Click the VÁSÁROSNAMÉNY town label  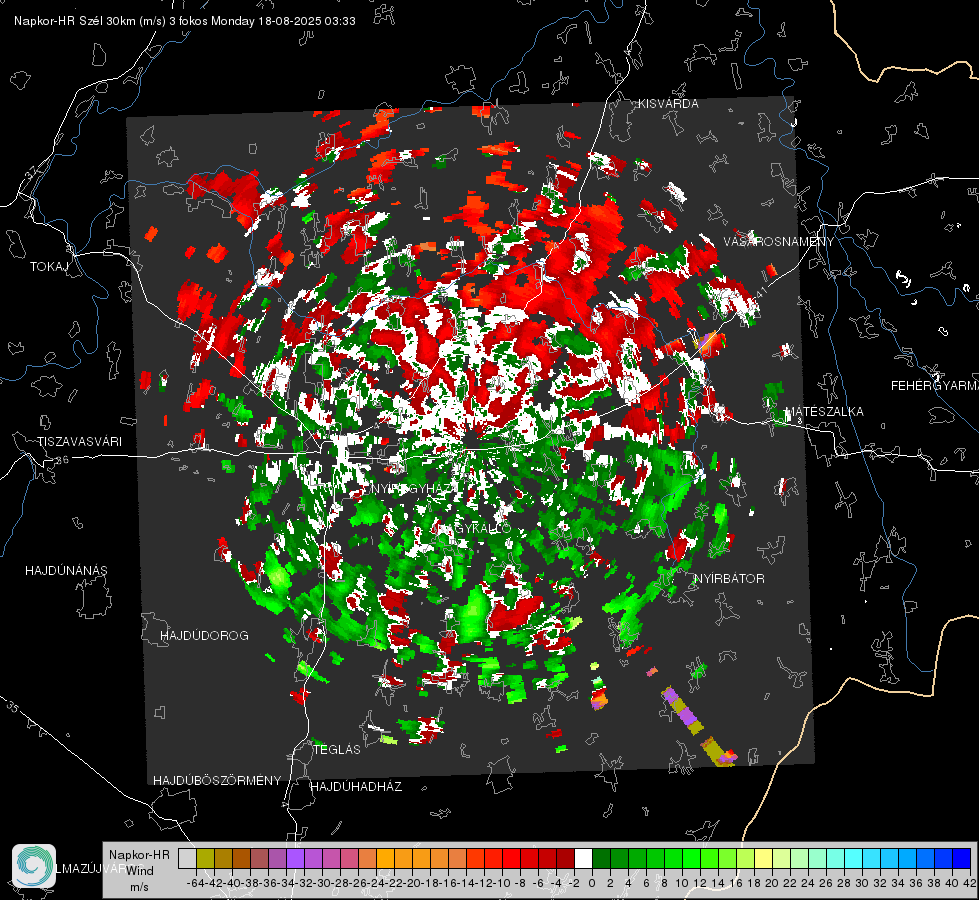pos(779,242)
